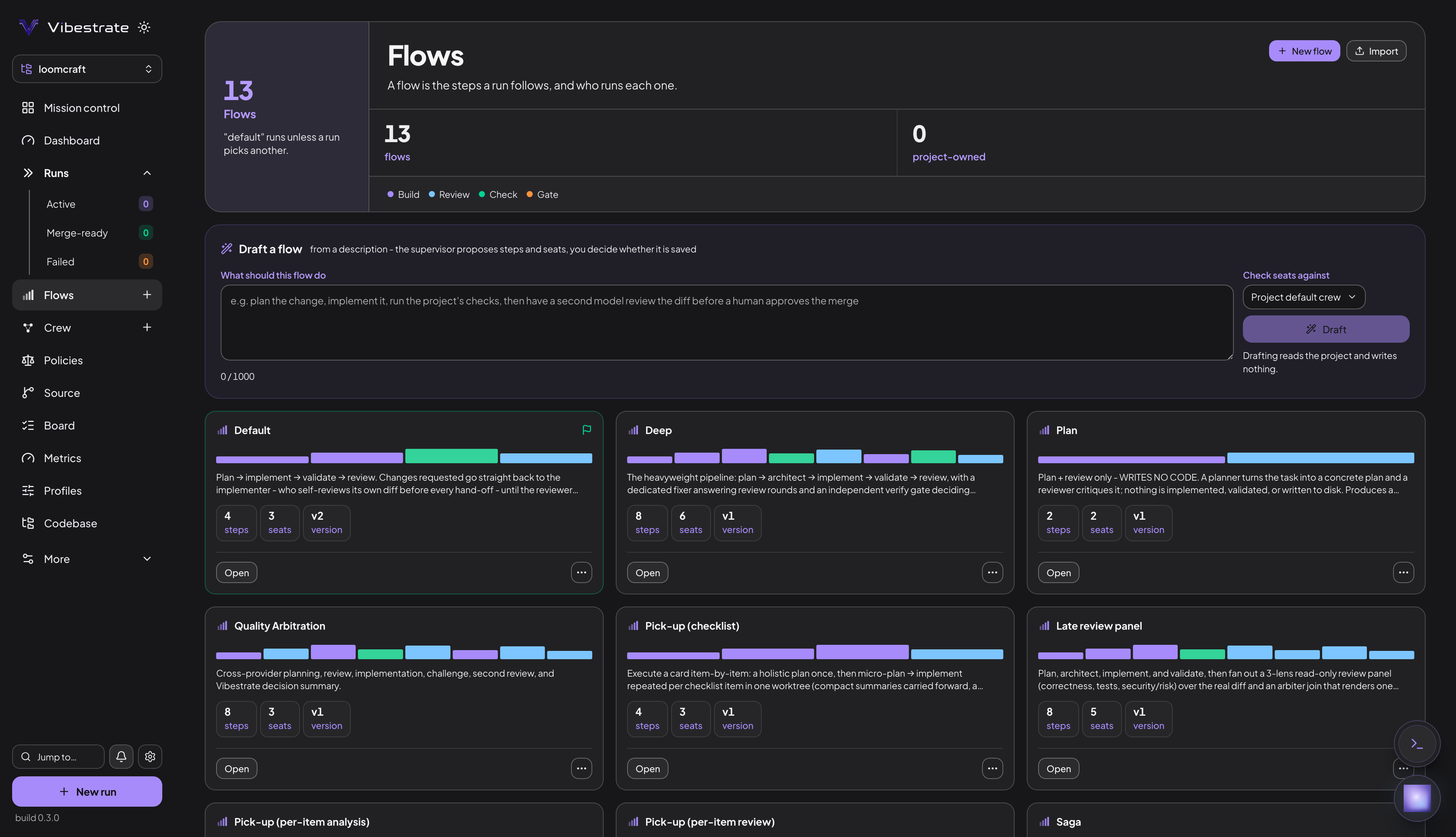This screenshot has width=1456, height=837.
Task: Open the terminal floating button
Action: point(1417,744)
